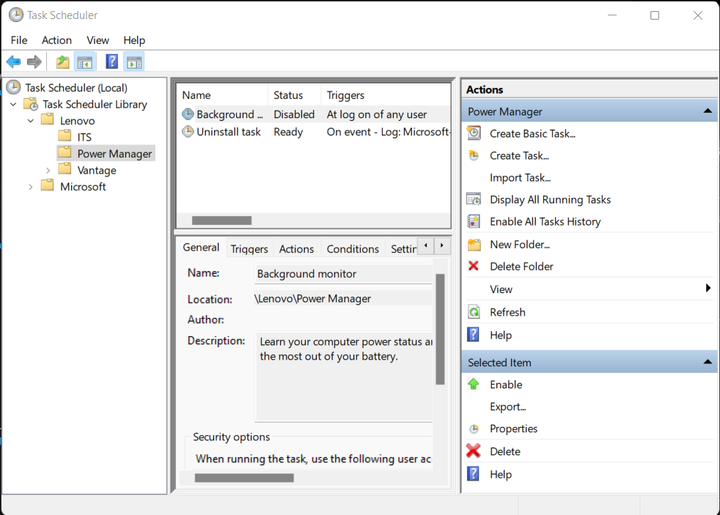This screenshot has height=515, width=720.
Task: Click Help under Power Manager actions
Action: (x=500, y=335)
